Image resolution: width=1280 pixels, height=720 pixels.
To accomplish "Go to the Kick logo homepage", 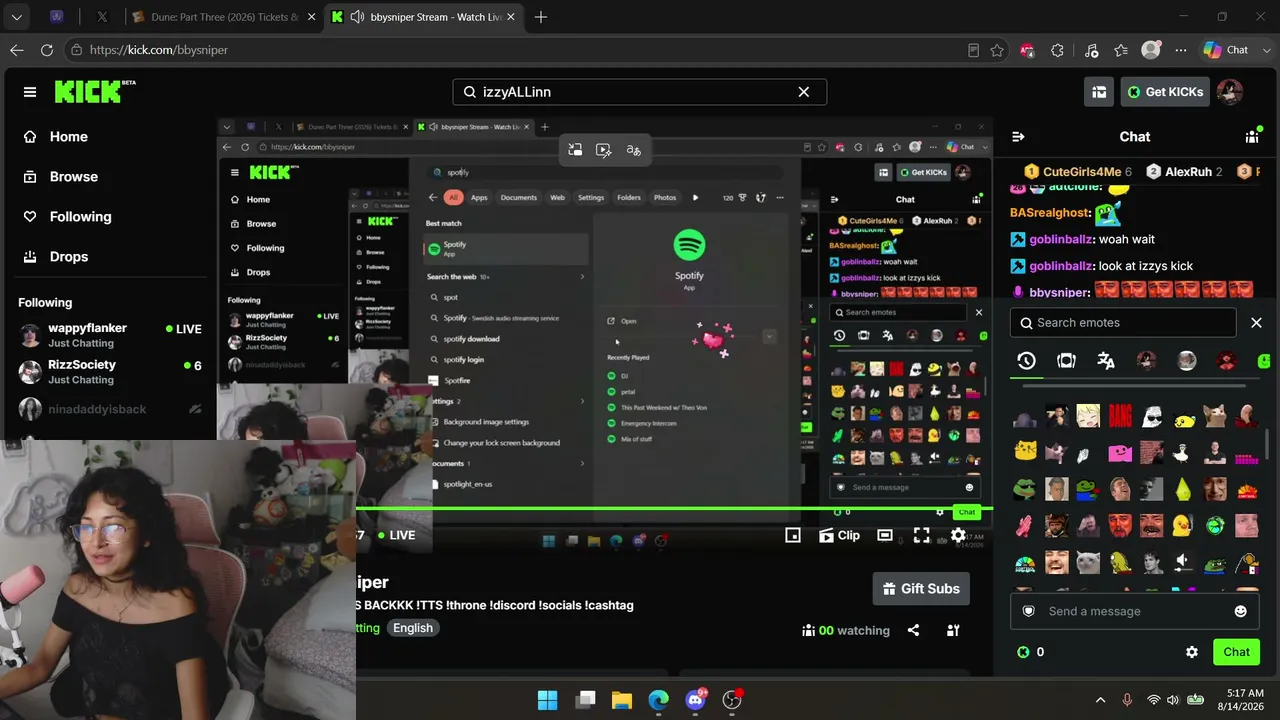I will click(94, 92).
